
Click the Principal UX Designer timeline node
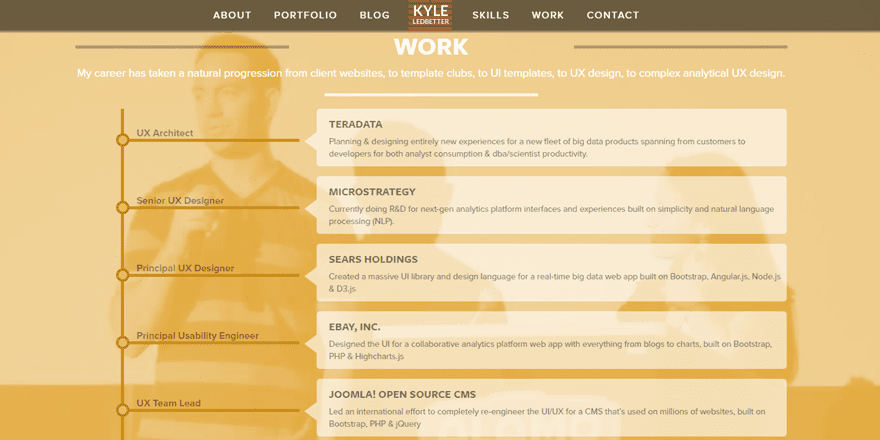122,275
